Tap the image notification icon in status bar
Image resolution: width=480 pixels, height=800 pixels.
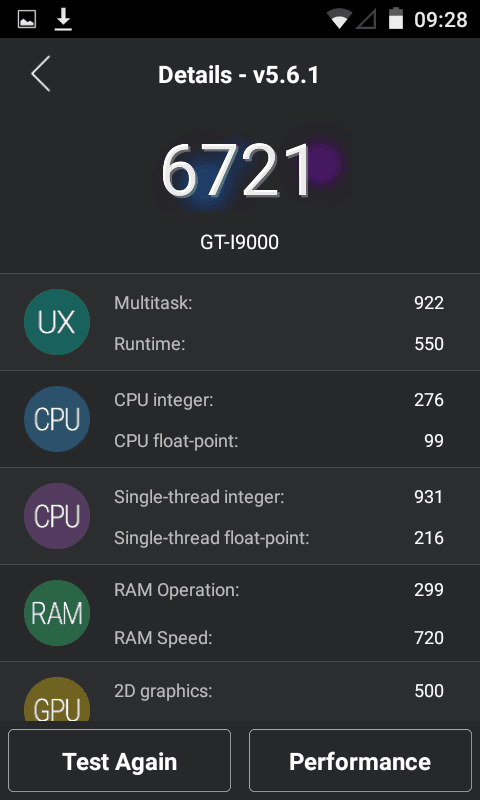(27, 20)
